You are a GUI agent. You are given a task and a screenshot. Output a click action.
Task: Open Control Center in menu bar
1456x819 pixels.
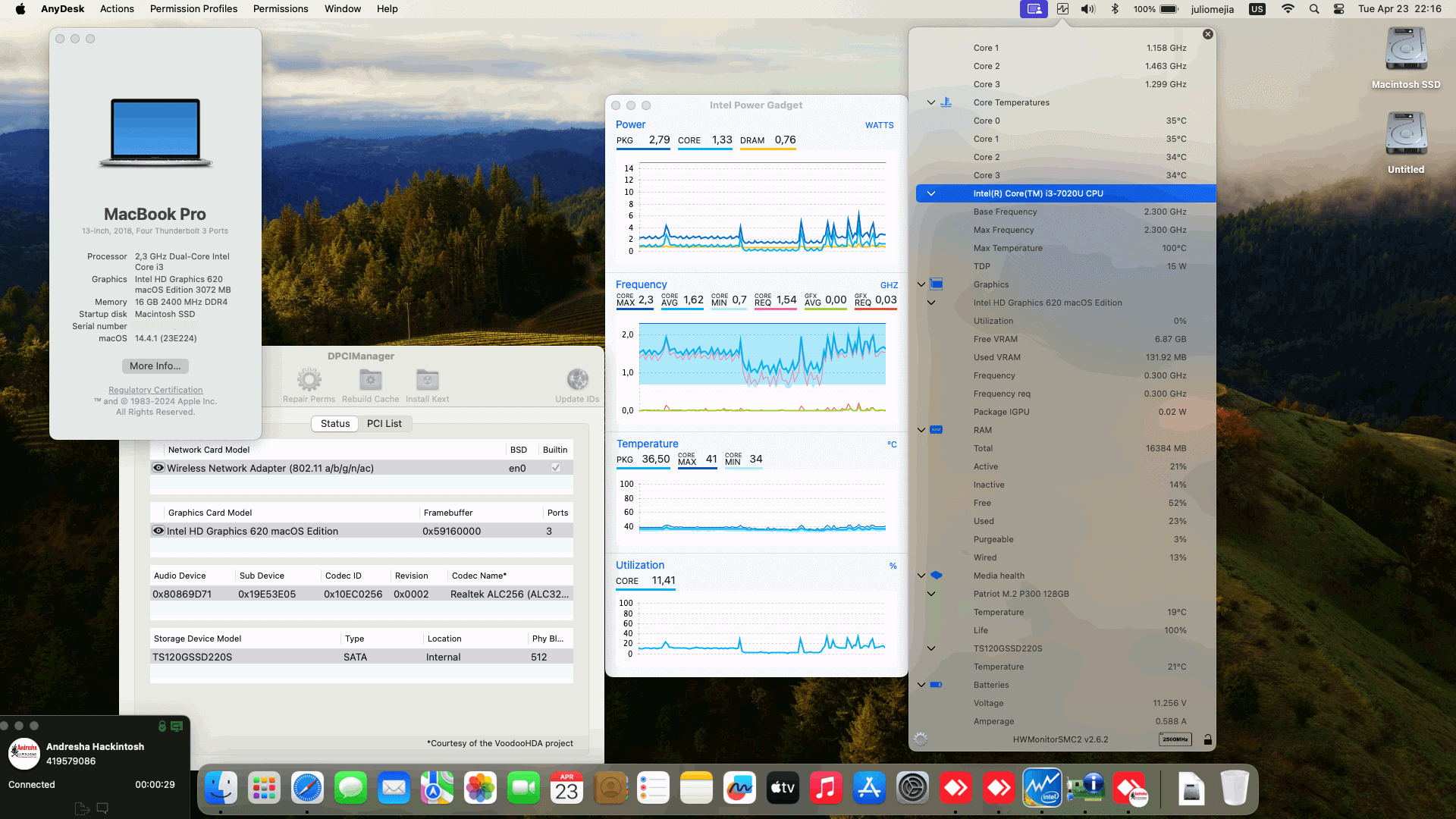pyautogui.click(x=1339, y=9)
